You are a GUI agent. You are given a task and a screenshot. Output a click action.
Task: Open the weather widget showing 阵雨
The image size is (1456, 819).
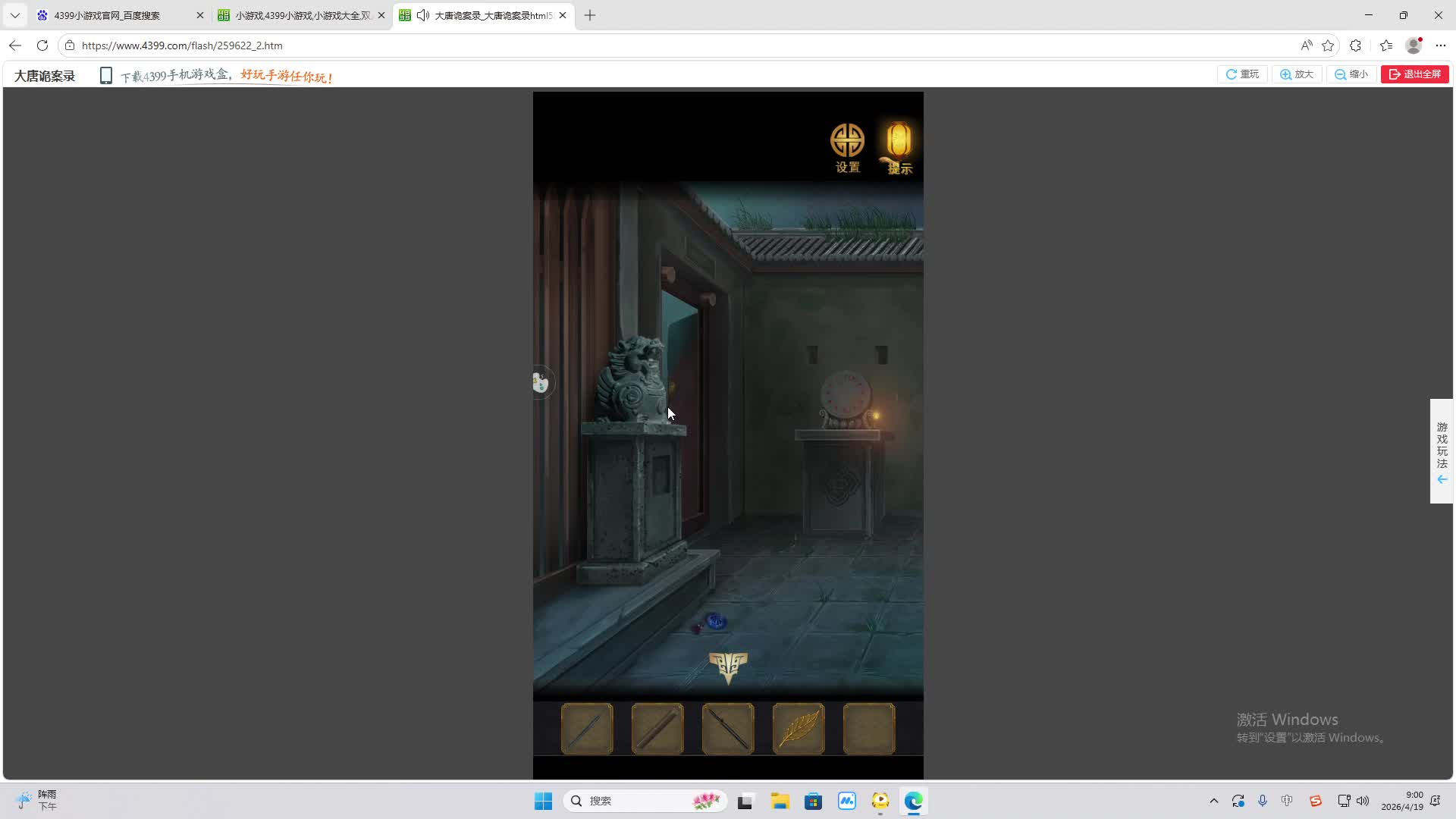[x=38, y=800]
